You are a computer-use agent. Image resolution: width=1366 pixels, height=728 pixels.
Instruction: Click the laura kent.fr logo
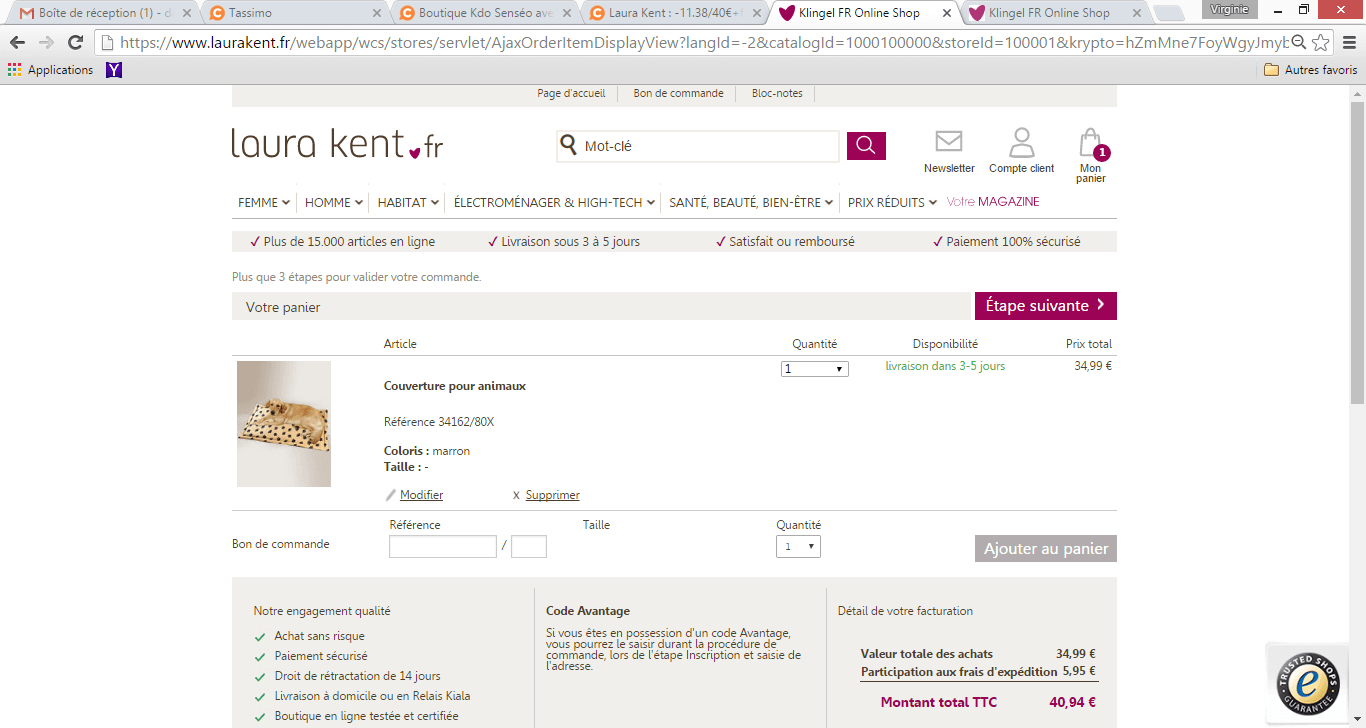click(337, 144)
